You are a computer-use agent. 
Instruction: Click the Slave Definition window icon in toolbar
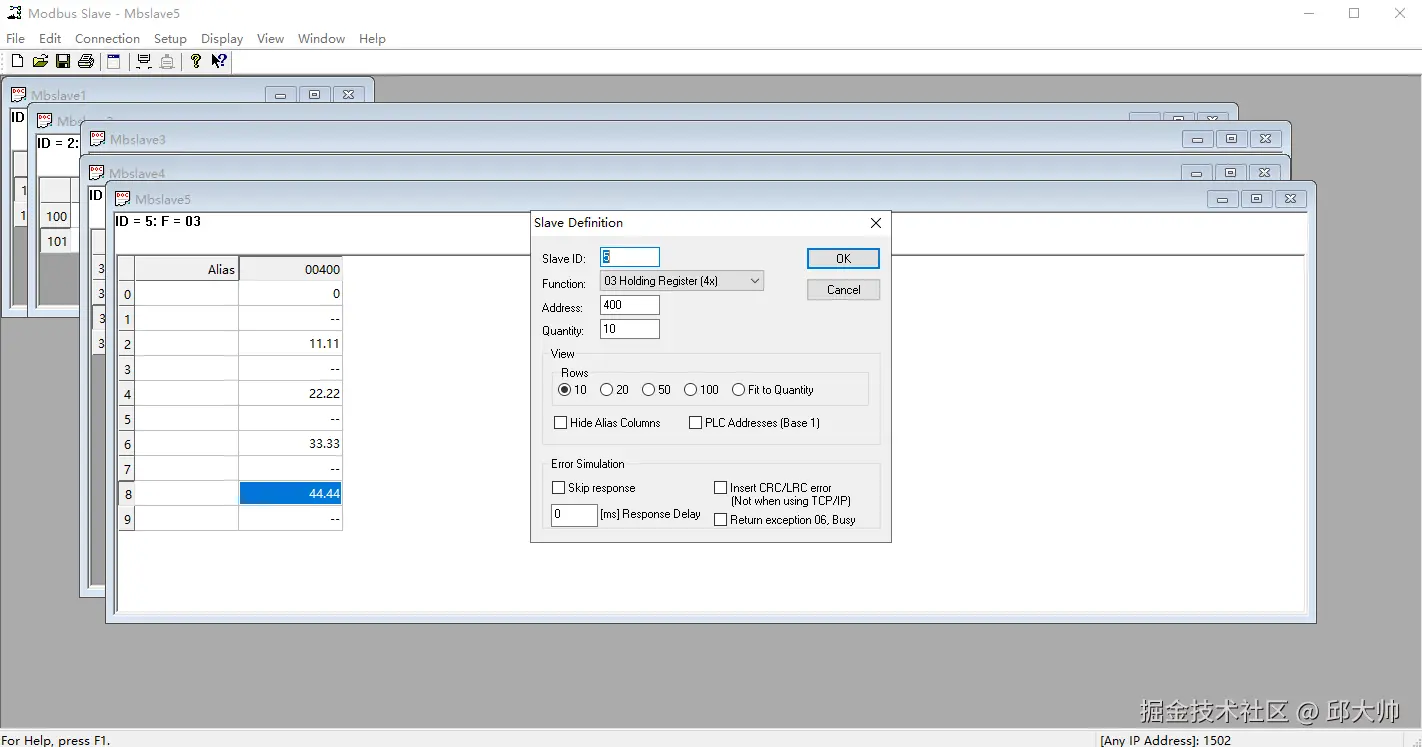(114, 61)
